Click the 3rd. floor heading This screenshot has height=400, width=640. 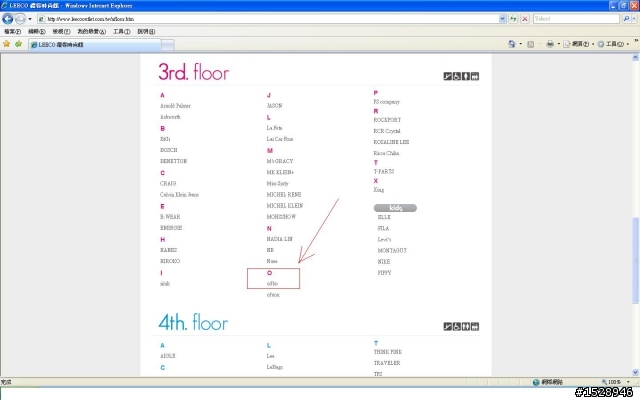coord(193,72)
